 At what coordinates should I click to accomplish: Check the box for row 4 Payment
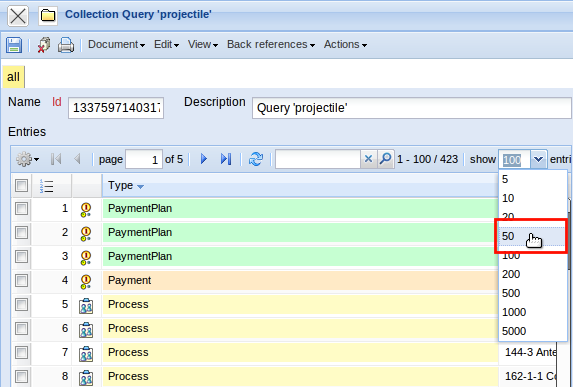pyautogui.click(x=22, y=281)
